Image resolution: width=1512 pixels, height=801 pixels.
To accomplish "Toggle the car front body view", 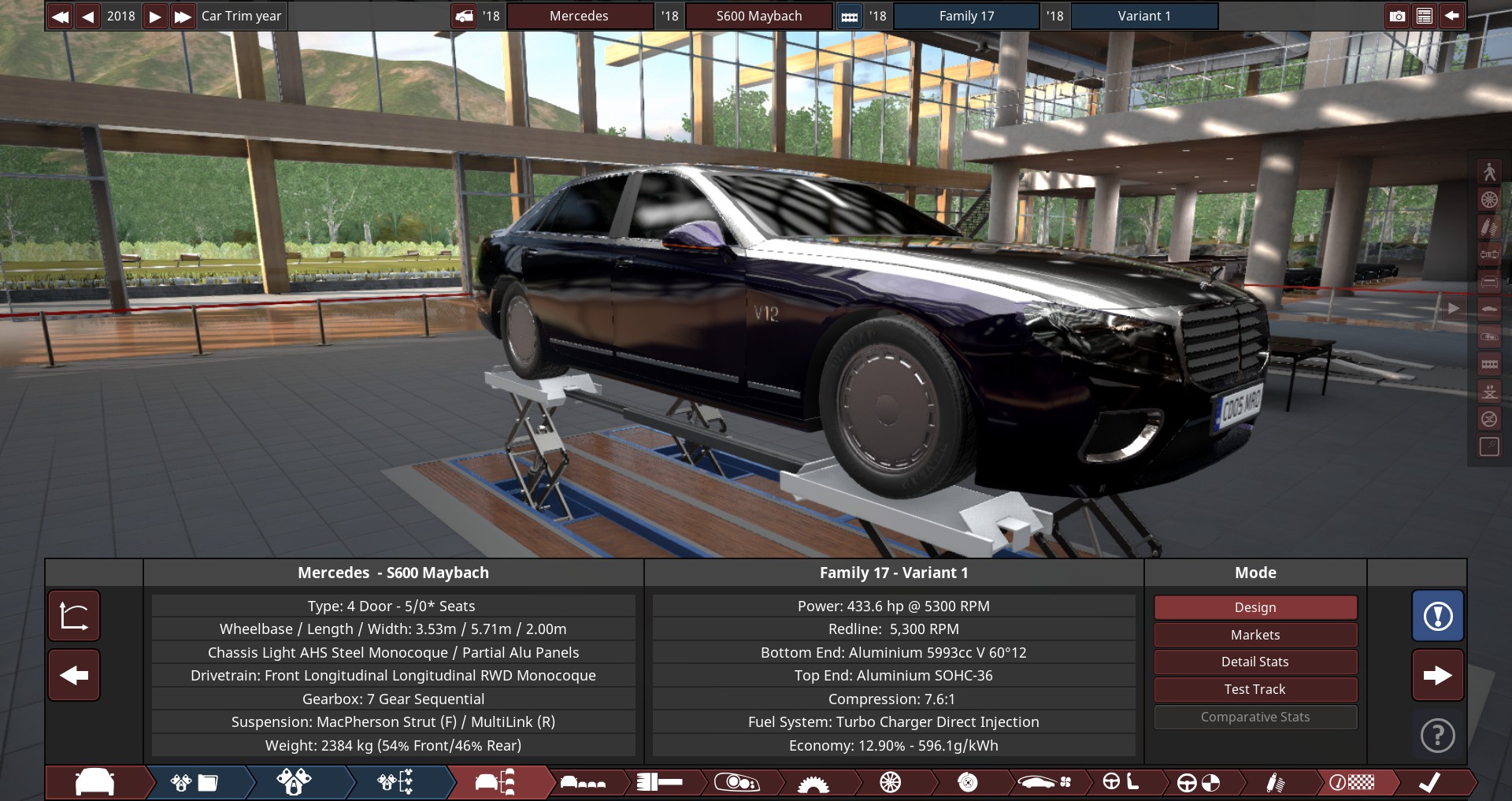I will pyautogui.click(x=1489, y=281).
